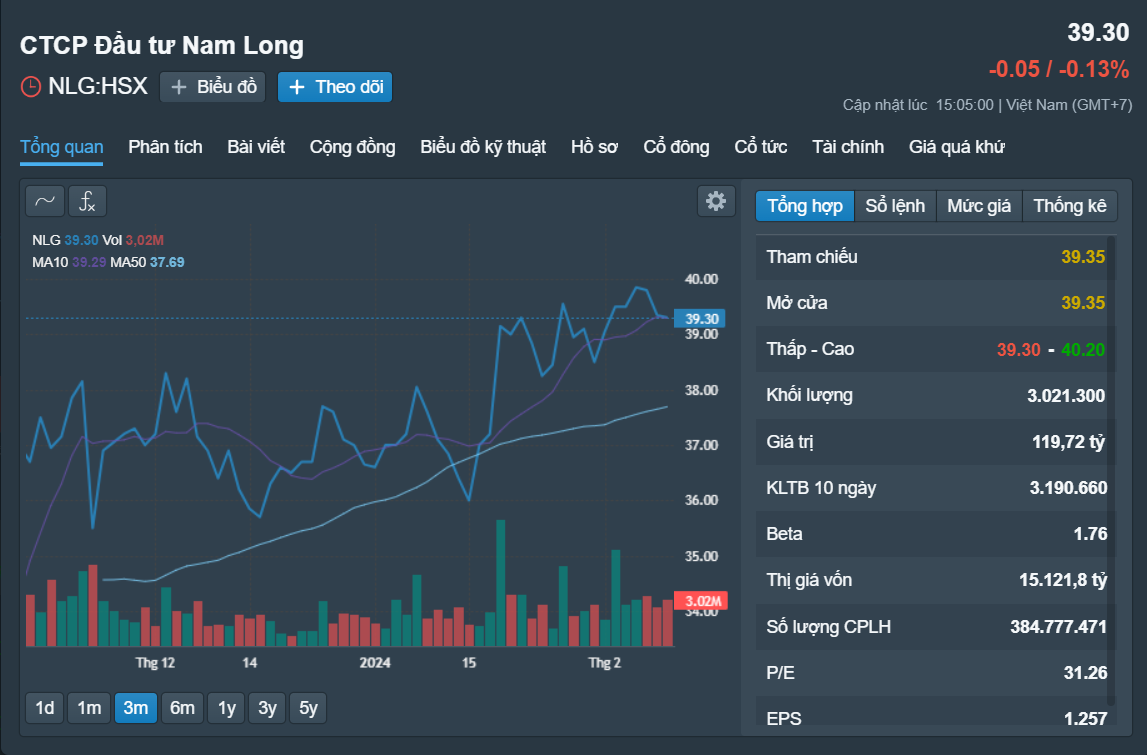Click the Tham chiếu value 39.35

pyautogui.click(x=1083, y=257)
